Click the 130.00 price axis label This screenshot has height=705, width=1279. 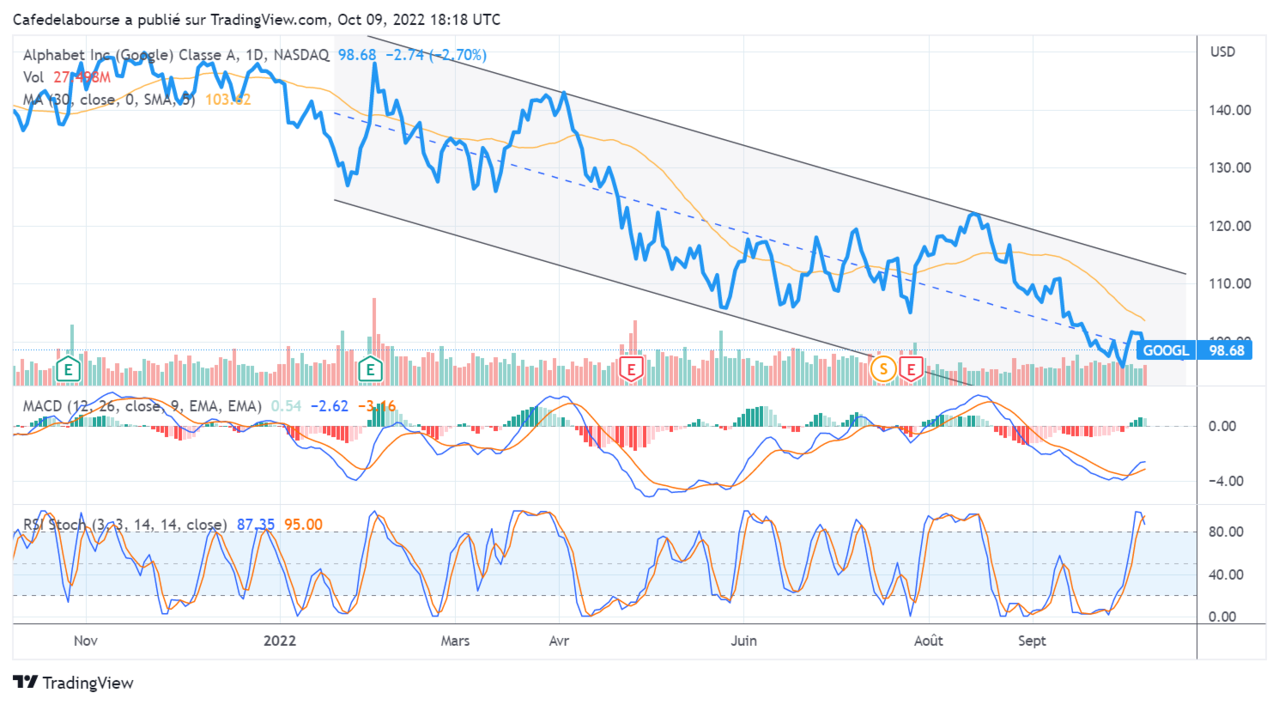click(x=1229, y=168)
